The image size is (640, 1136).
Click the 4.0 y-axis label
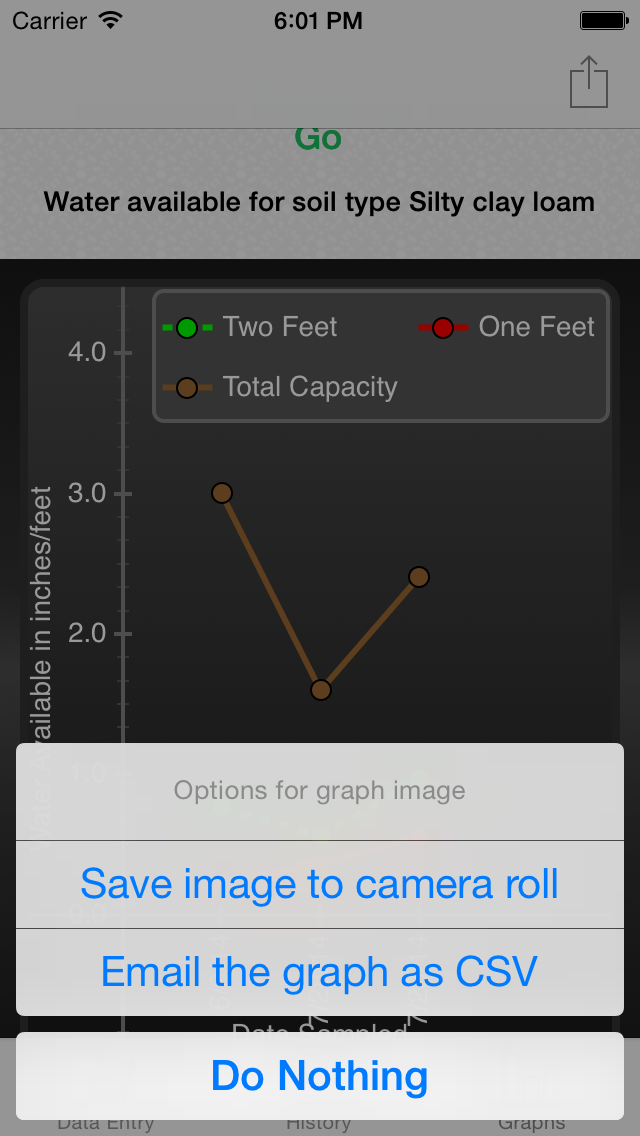(x=85, y=353)
